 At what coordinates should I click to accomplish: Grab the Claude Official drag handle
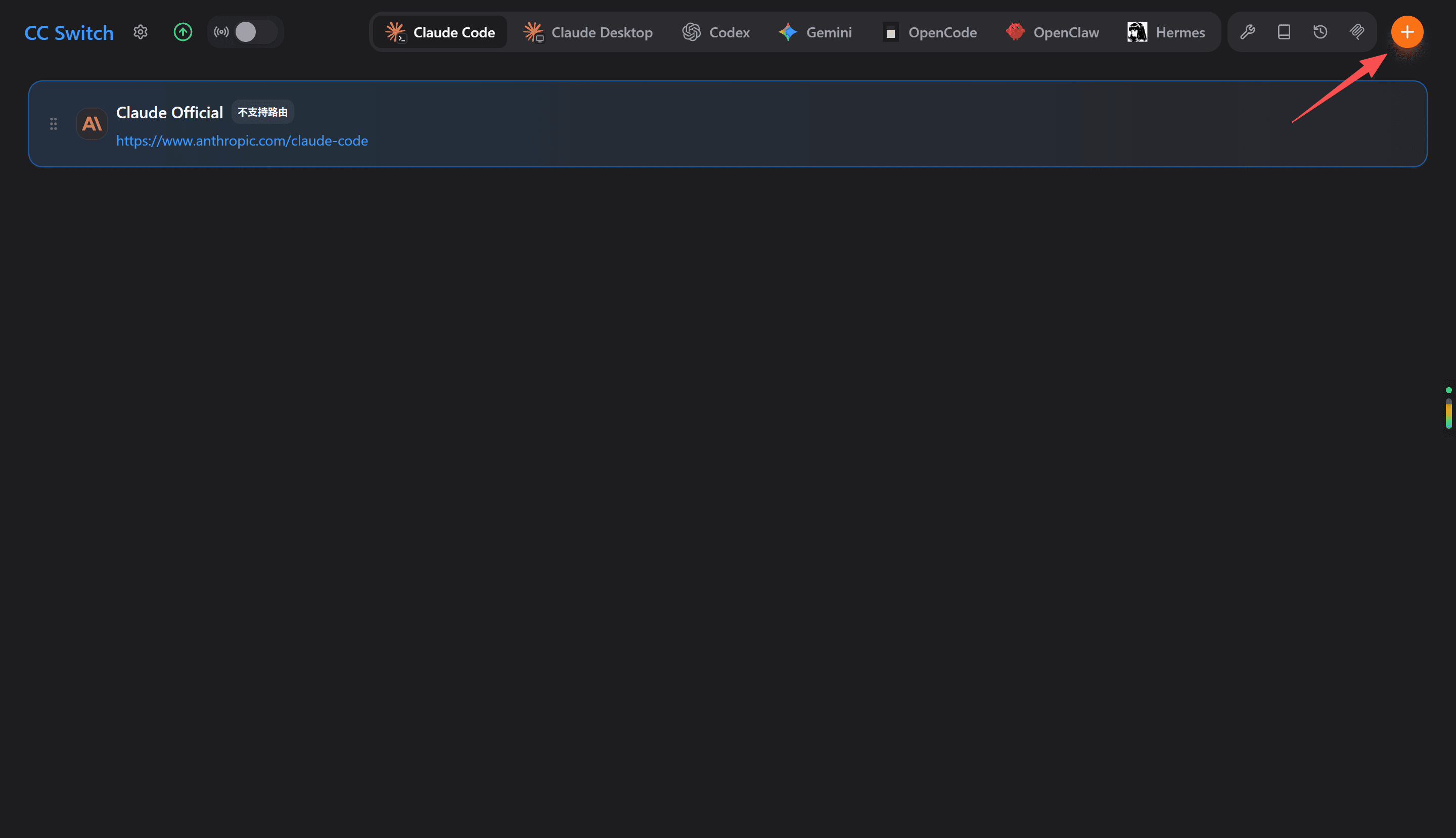tap(54, 124)
